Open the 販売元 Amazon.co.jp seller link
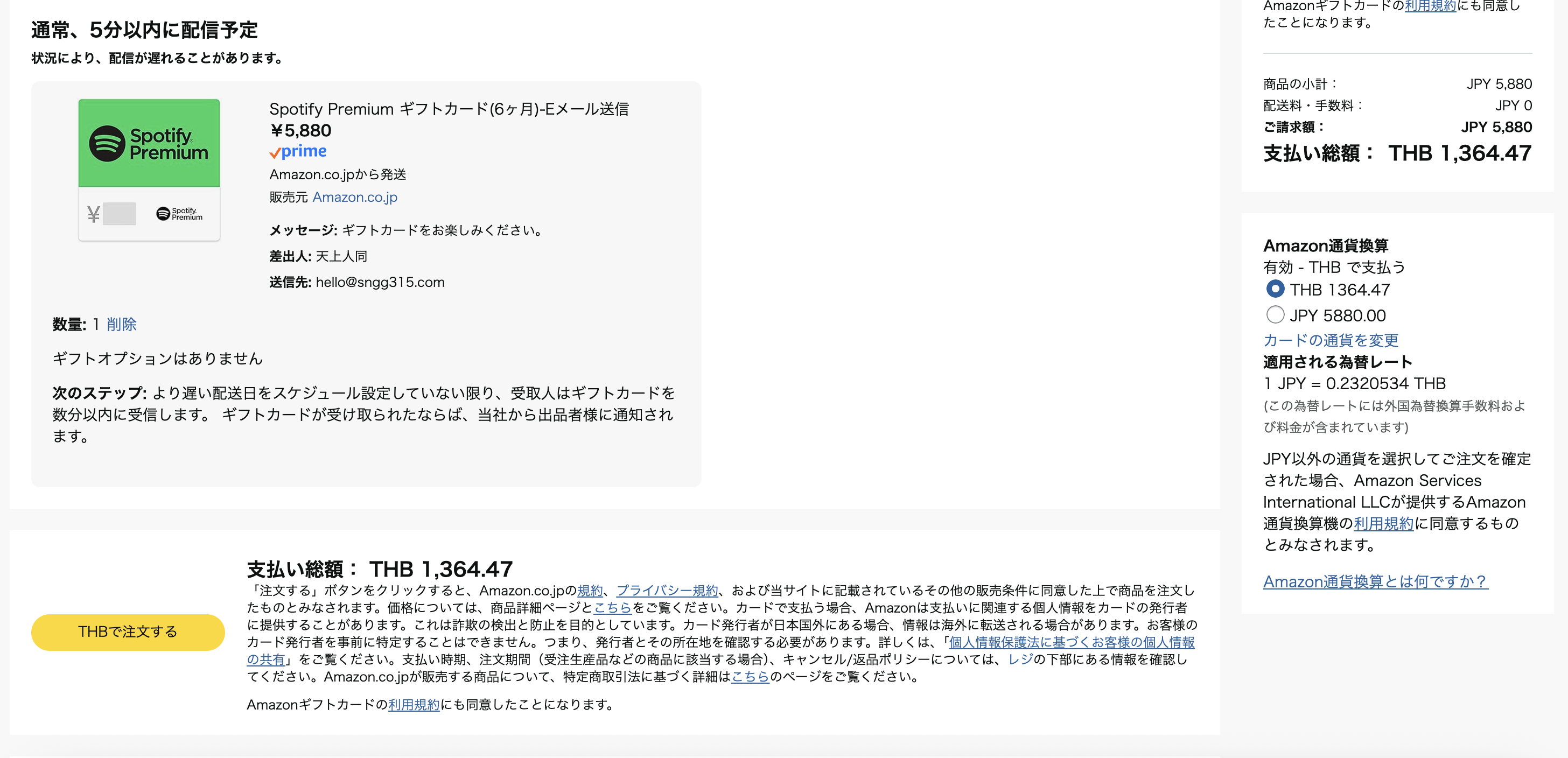This screenshot has width=1568, height=758. pos(355,197)
